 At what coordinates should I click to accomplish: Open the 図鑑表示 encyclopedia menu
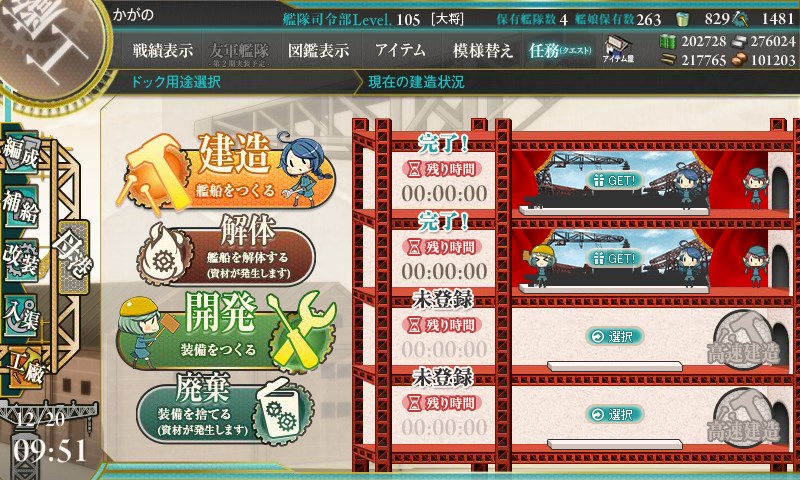click(318, 50)
